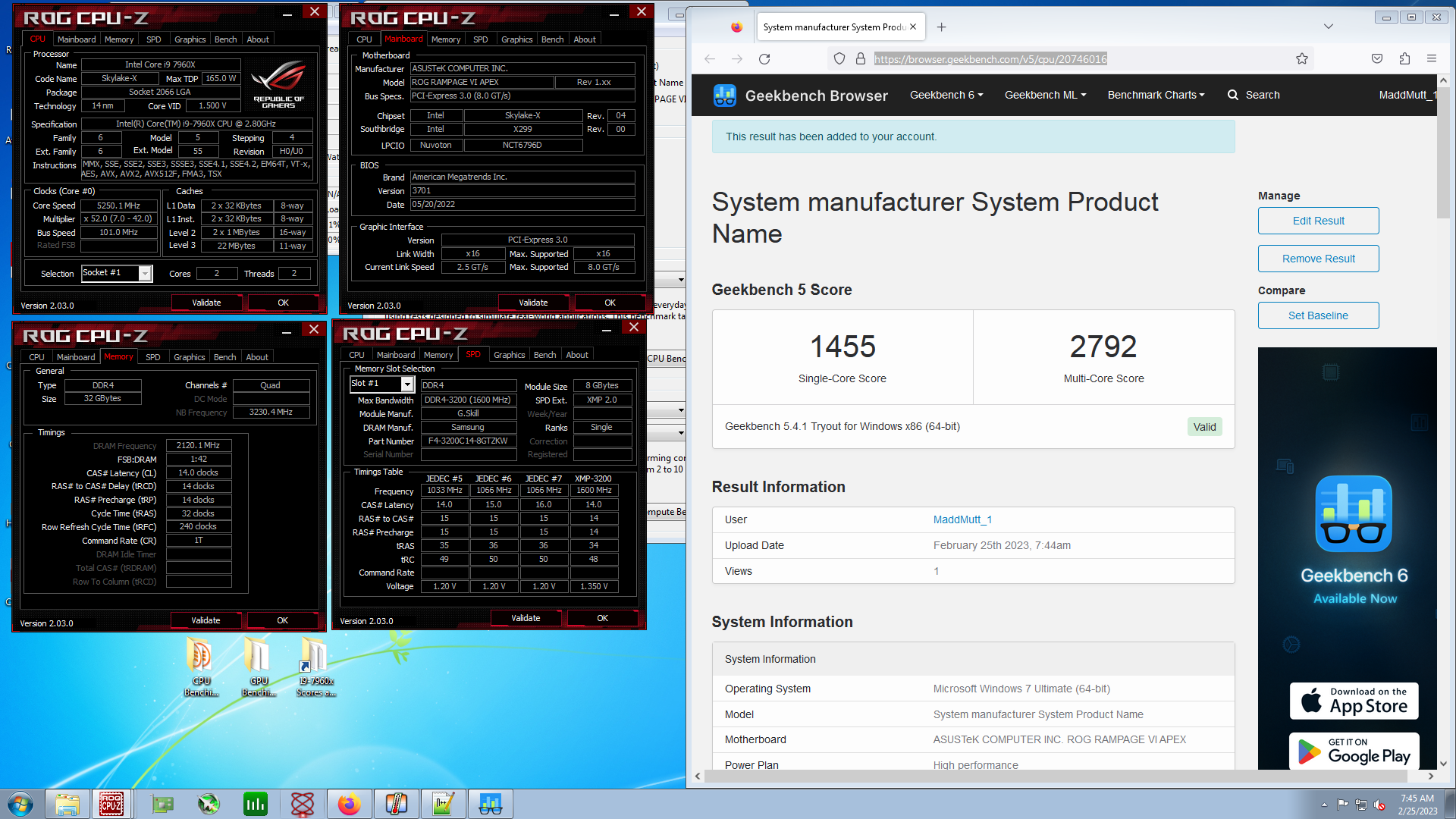Save page to Pocket
Screen dimensions: 1456x819
pos(1377,59)
